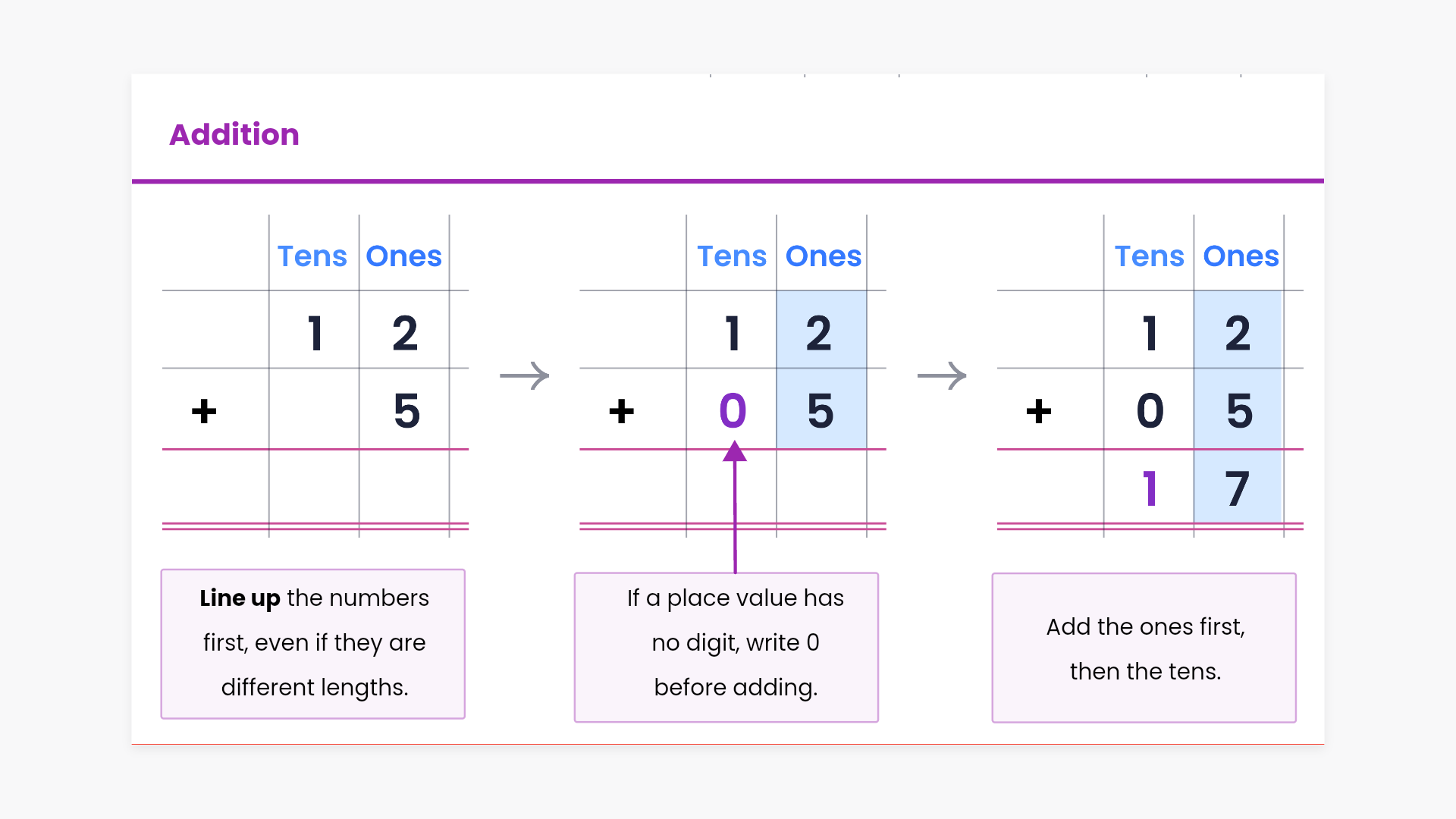This screenshot has height=819, width=1456.
Task: Click the purple upward-pointing arrow
Action: 735,508
